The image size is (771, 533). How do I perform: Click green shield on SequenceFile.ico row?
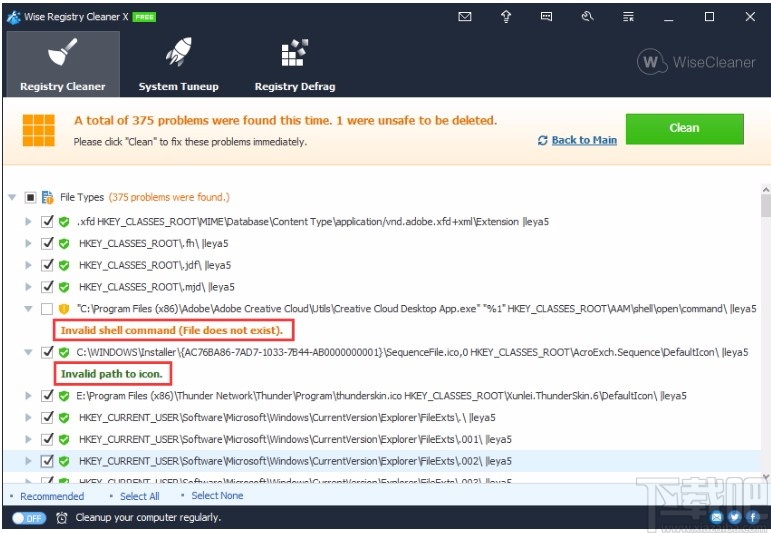[64, 352]
